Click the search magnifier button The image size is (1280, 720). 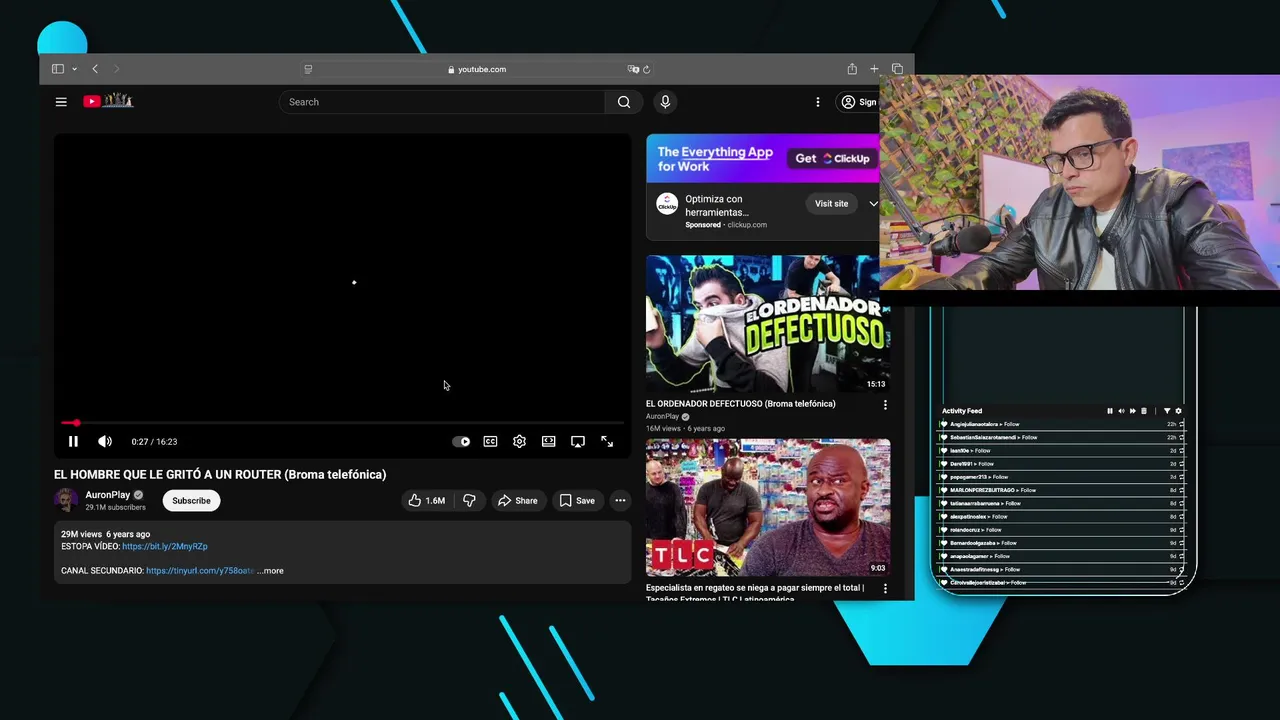point(624,102)
